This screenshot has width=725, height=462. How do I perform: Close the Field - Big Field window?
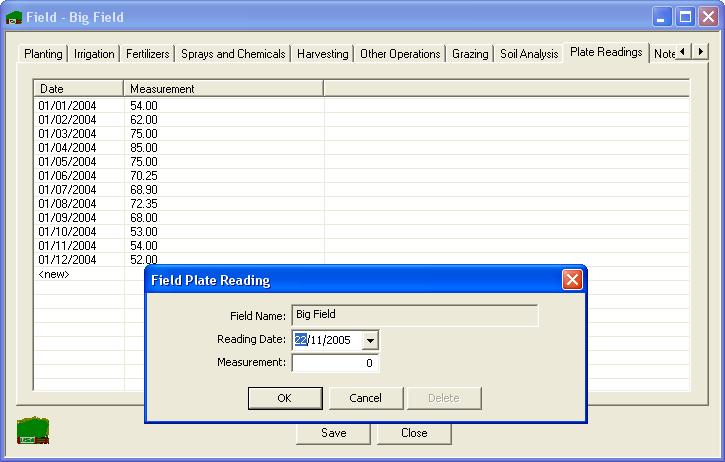point(708,17)
